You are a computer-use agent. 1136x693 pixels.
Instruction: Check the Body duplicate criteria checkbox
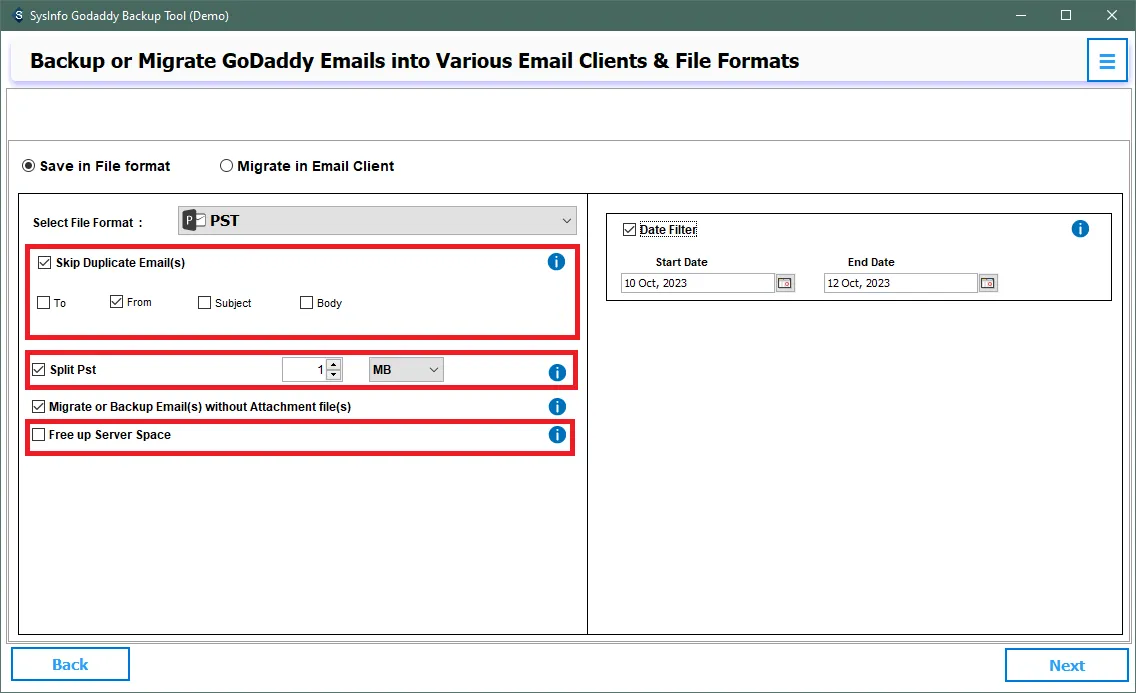[306, 303]
